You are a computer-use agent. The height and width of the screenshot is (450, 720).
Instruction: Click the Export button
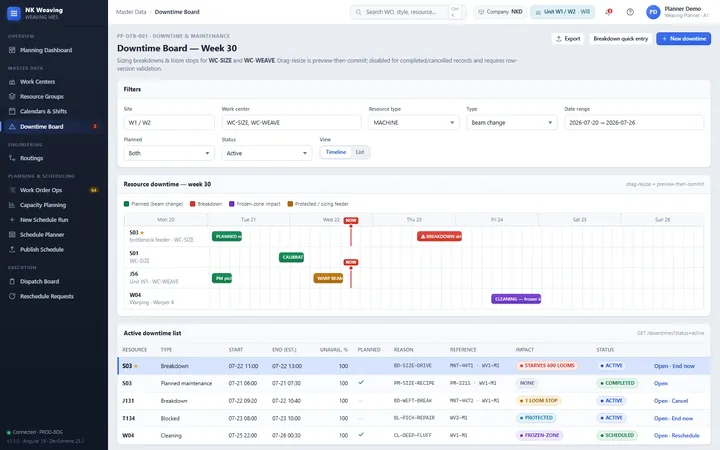pyautogui.click(x=568, y=39)
